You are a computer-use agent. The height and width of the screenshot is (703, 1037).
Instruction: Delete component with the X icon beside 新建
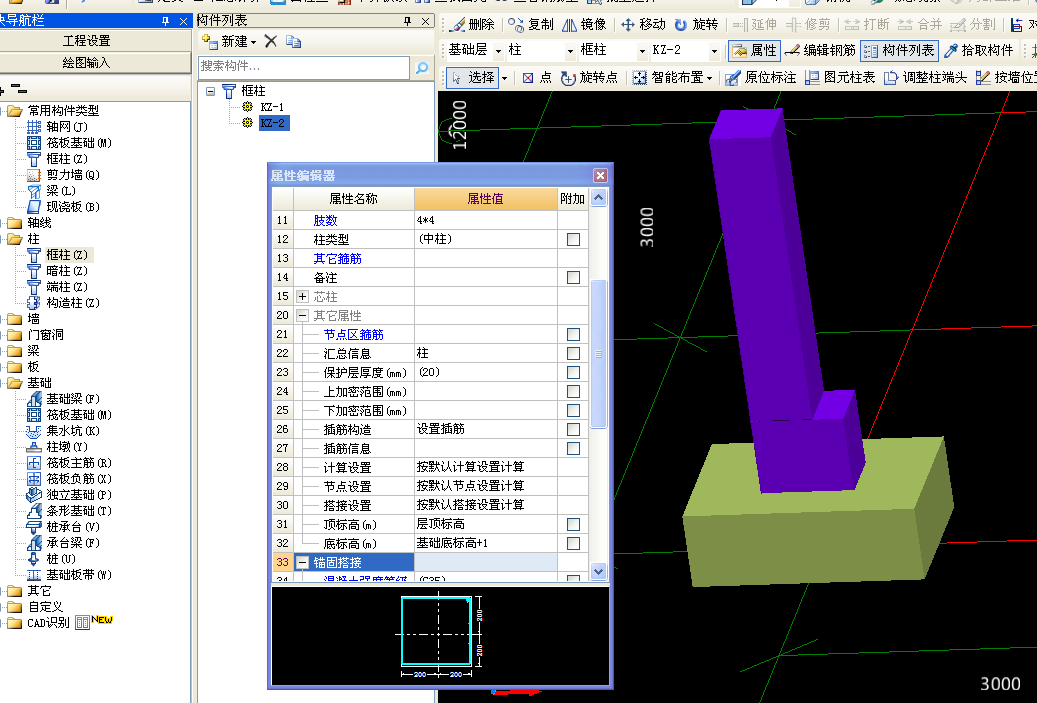coord(270,42)
